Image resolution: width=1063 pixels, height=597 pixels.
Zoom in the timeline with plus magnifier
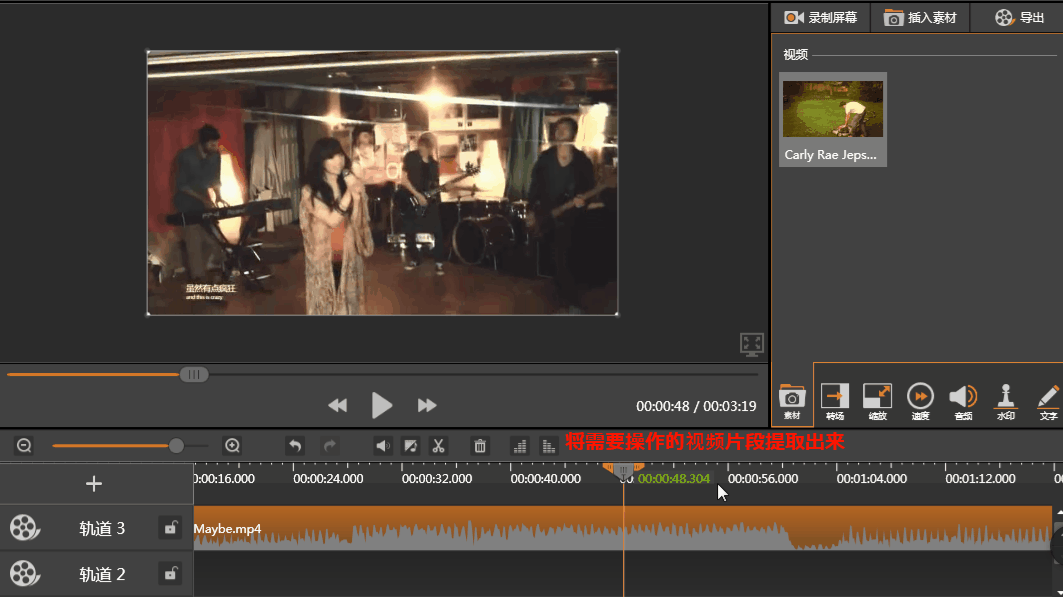pos(233,445)
